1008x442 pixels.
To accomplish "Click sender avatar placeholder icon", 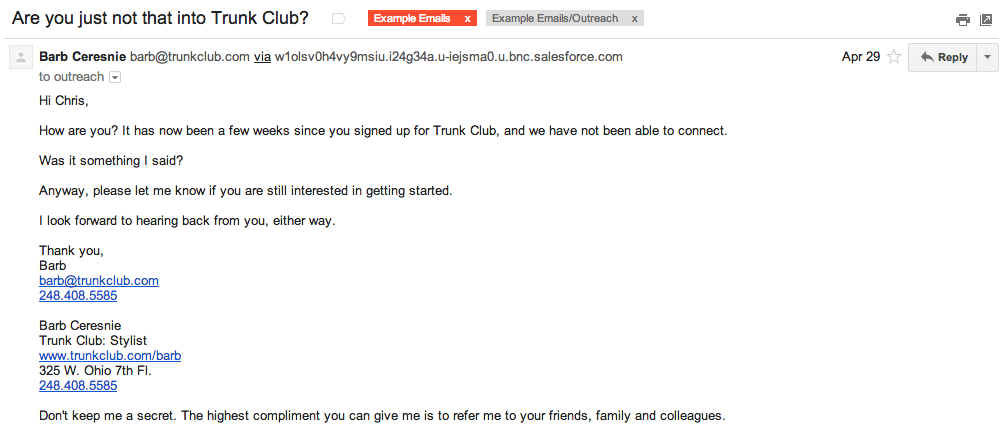I will pos(18,58).
